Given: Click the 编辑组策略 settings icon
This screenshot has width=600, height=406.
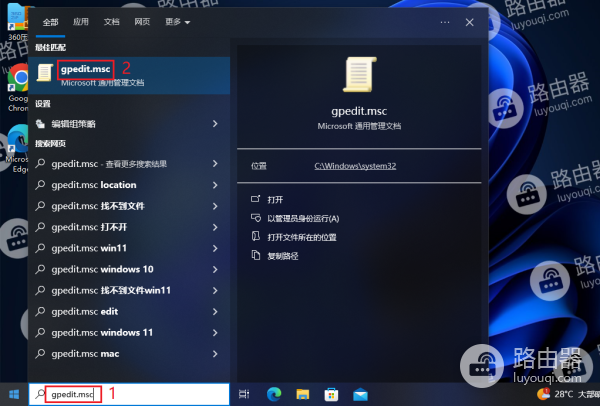Looking at the screenshot, I should pyautogui.click(x=40, y=124).
